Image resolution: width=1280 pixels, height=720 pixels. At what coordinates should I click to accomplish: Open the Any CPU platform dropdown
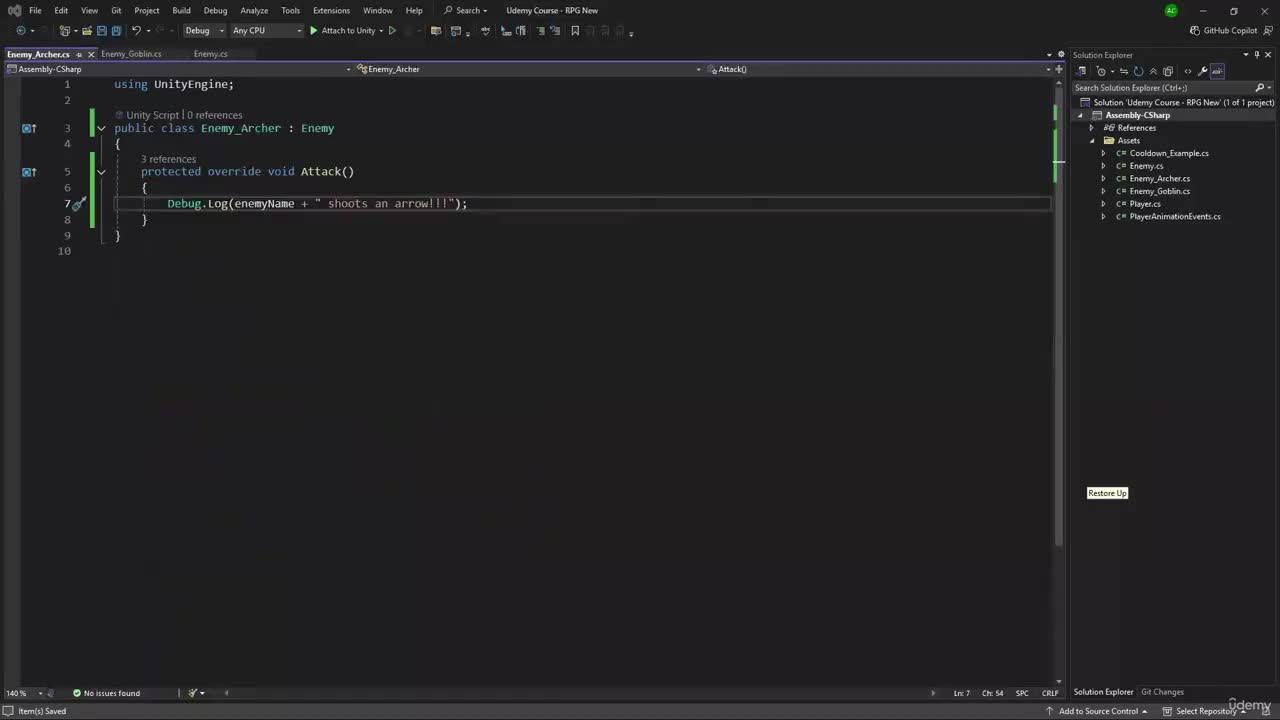[x=266, y=31]
